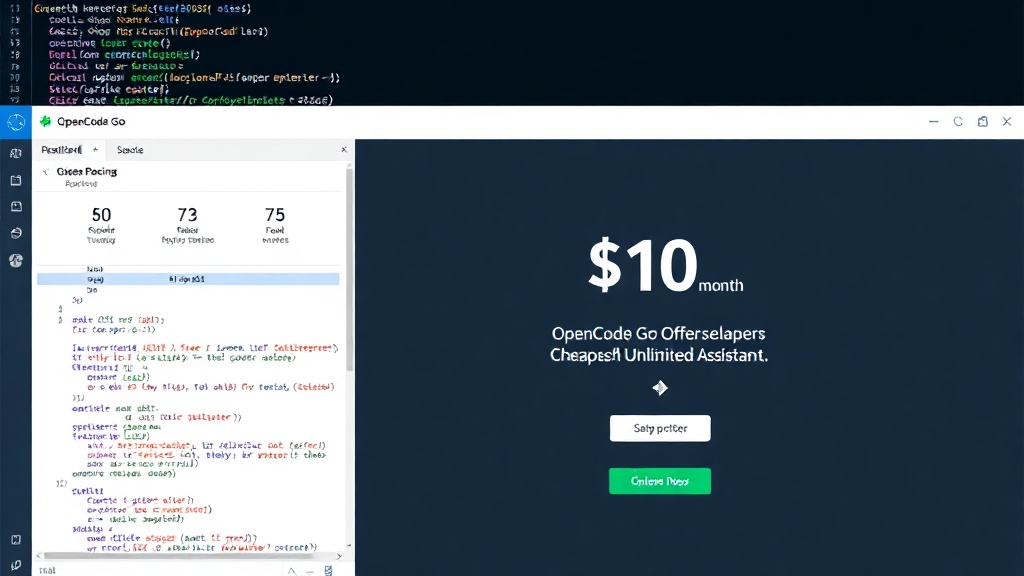Click the restore window icon in the title bar
This screenshot has height=576, width=1024.
coord(982,121)
